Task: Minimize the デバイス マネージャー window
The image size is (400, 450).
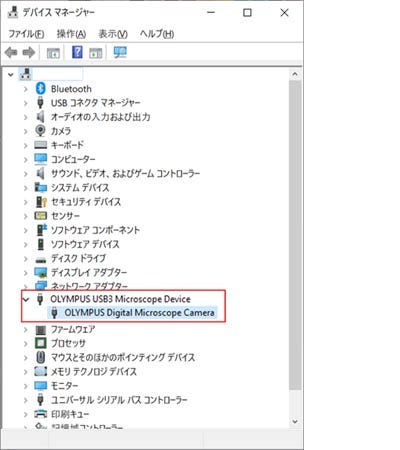Action: 211,13
